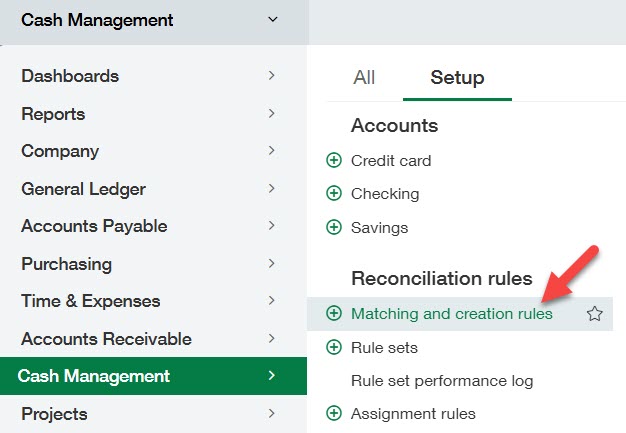626x433 pixels.
Task: Select Time & Expenses in sidebar
Action: (x=90, y=301)
